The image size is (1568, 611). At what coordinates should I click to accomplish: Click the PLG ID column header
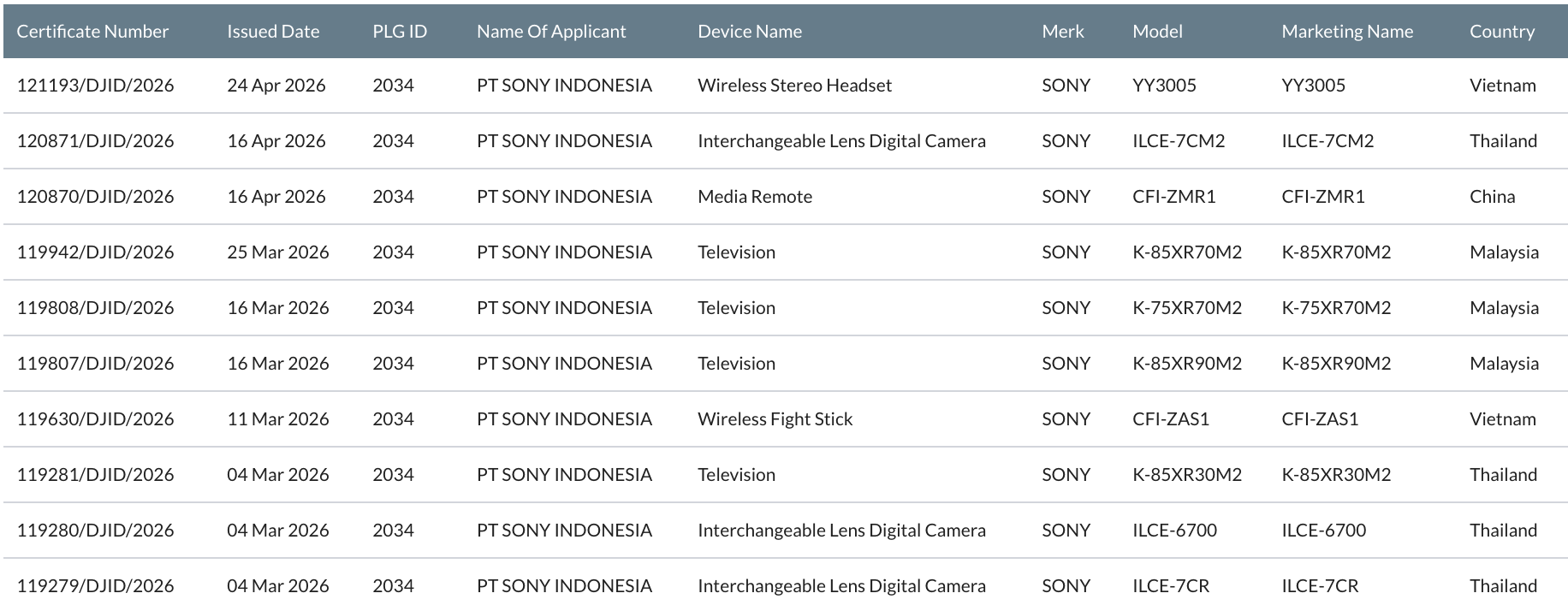coord(400,32)
